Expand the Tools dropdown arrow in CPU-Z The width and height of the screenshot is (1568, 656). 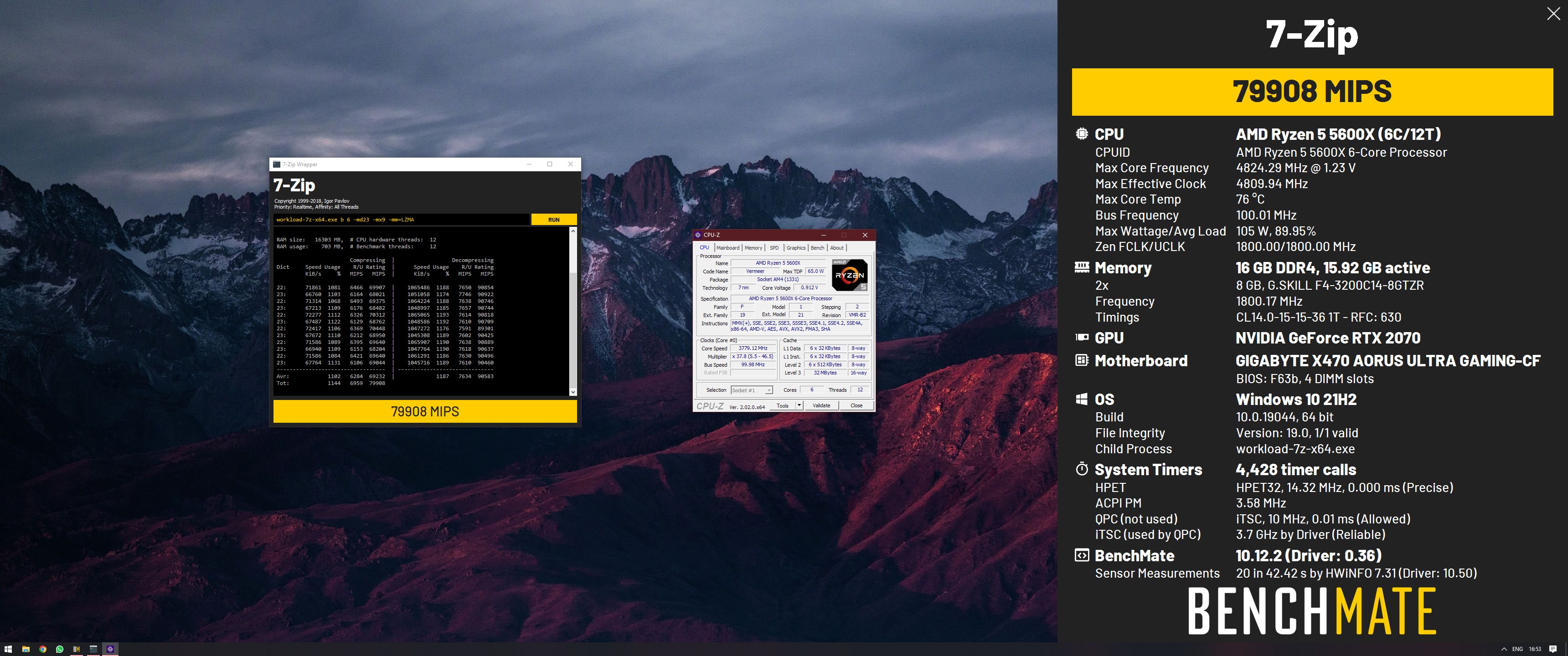[x=799, y=405]
